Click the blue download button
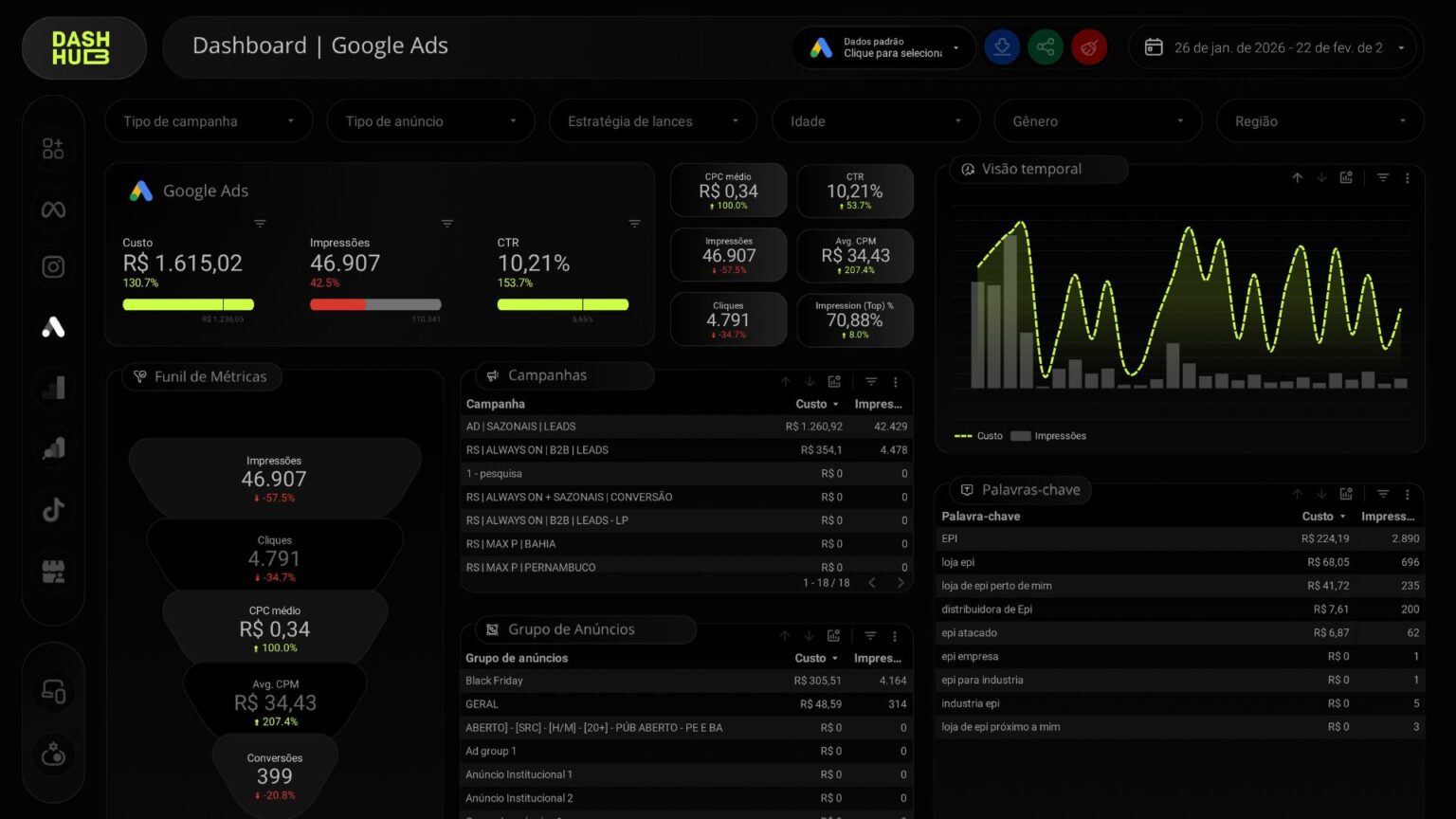This screenshot has height=819, width=1456. (x=1002, y=47)
